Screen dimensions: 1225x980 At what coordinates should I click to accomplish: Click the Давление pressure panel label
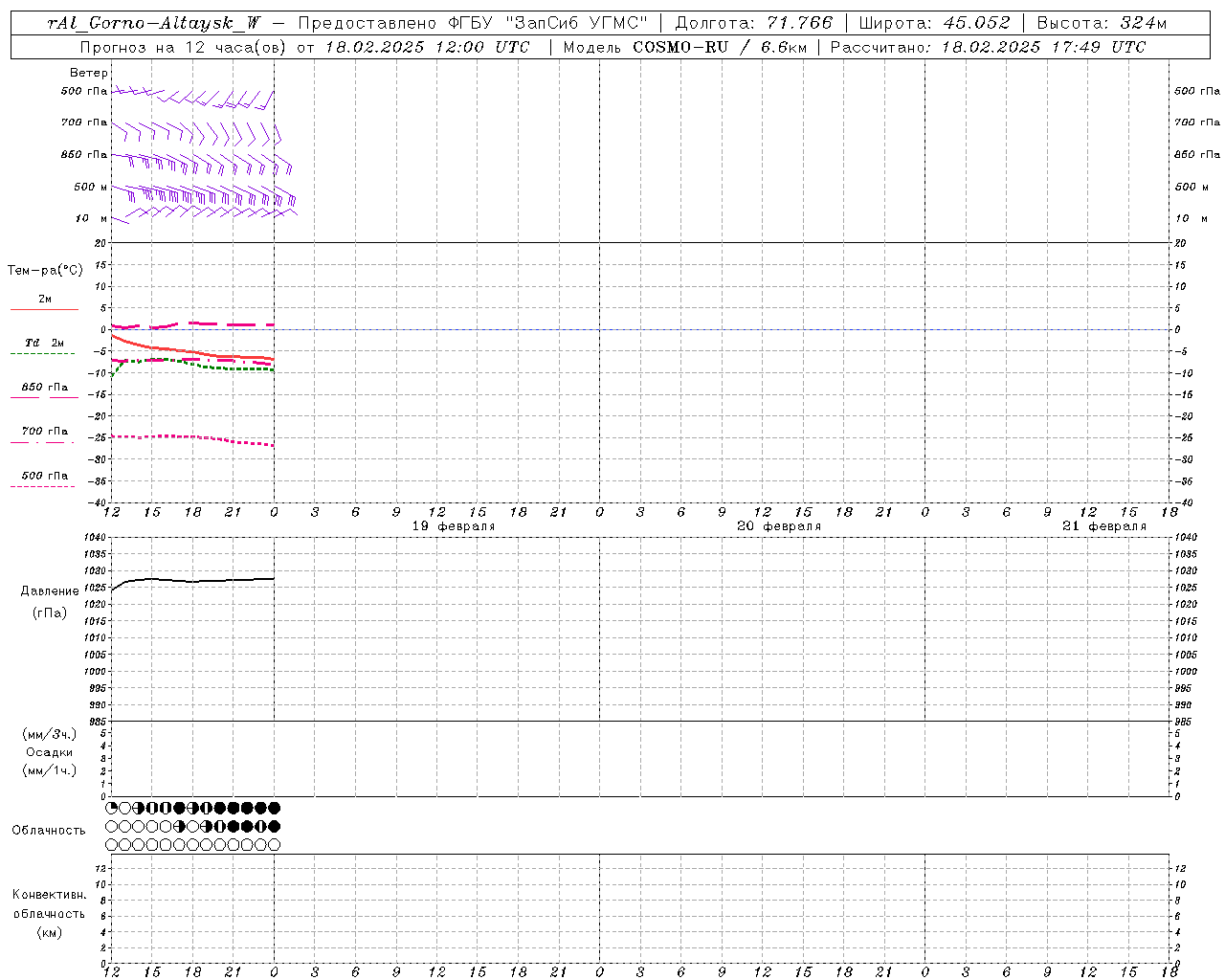pyautogui.click(x=50, y=591)
